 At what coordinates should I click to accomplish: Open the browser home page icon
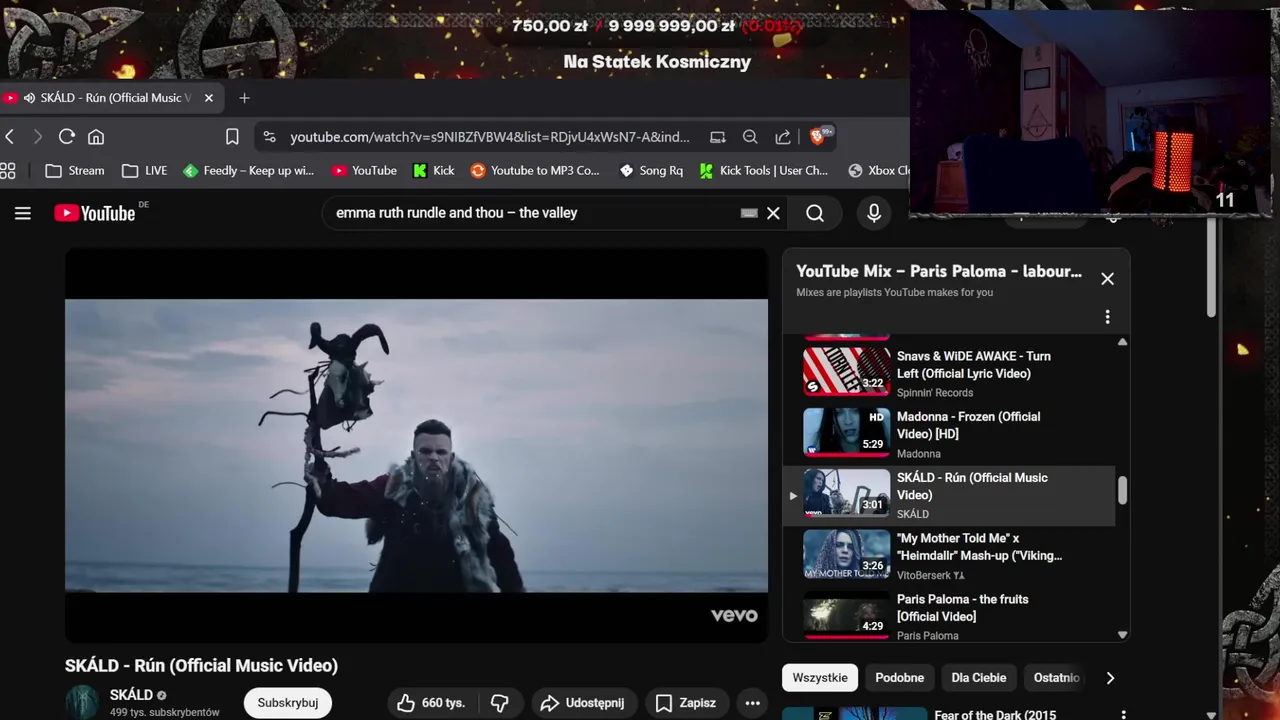(x=96, y=137)
